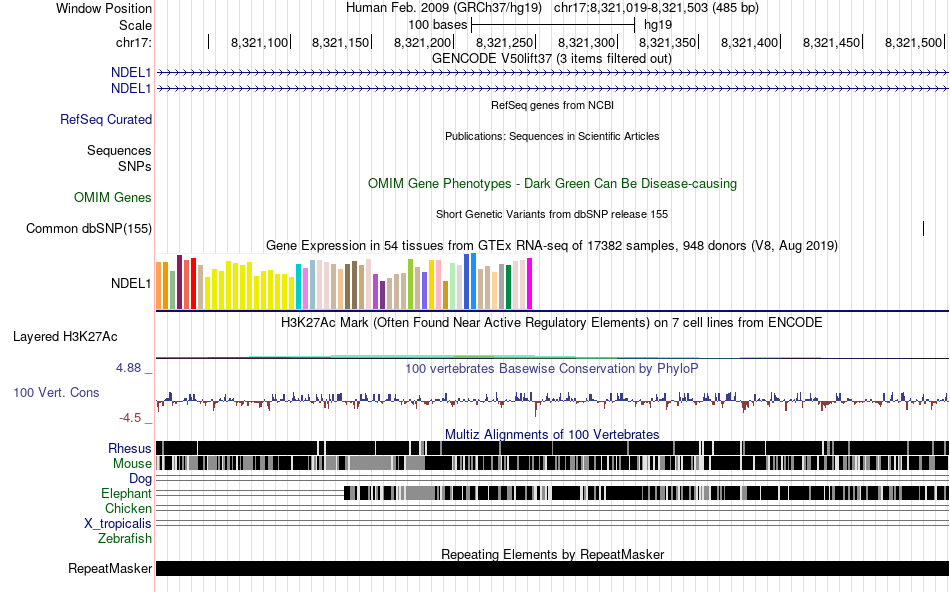Click the upper NDEL1 gene track label
This screenshot has width=950, height=592.
[x=131, y=73]
